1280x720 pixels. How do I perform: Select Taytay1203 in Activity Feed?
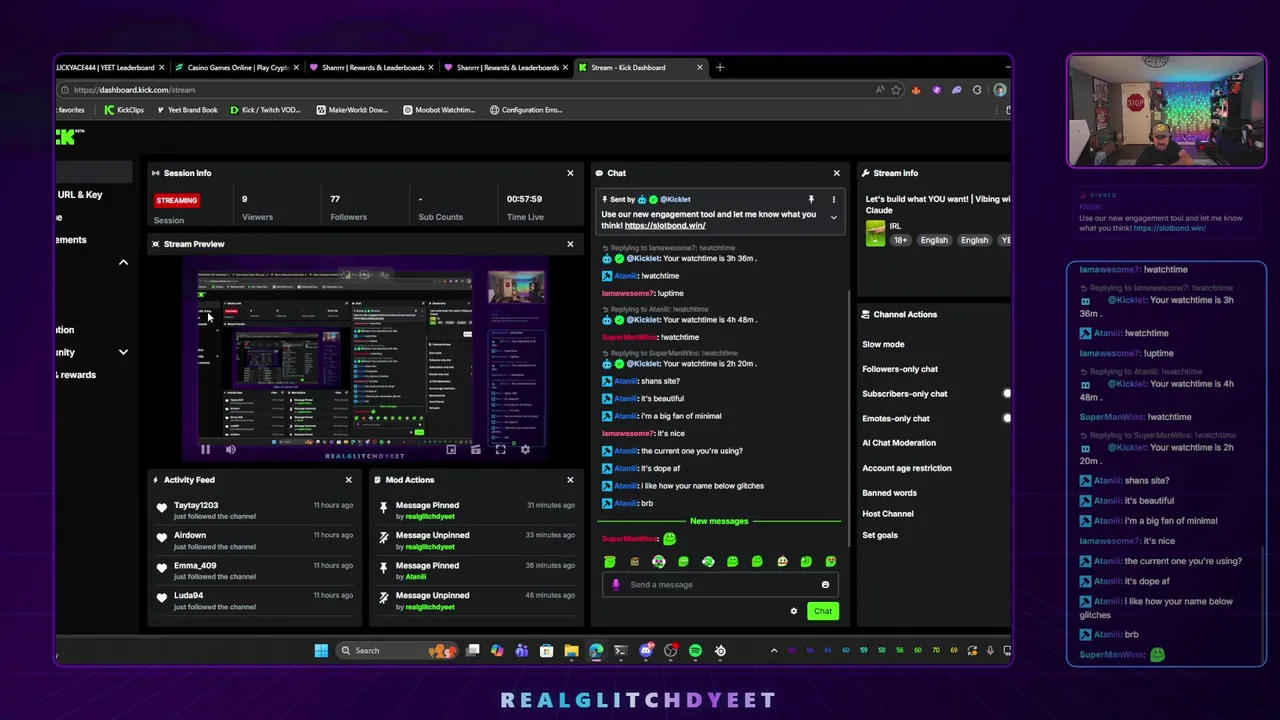point(196,506)
